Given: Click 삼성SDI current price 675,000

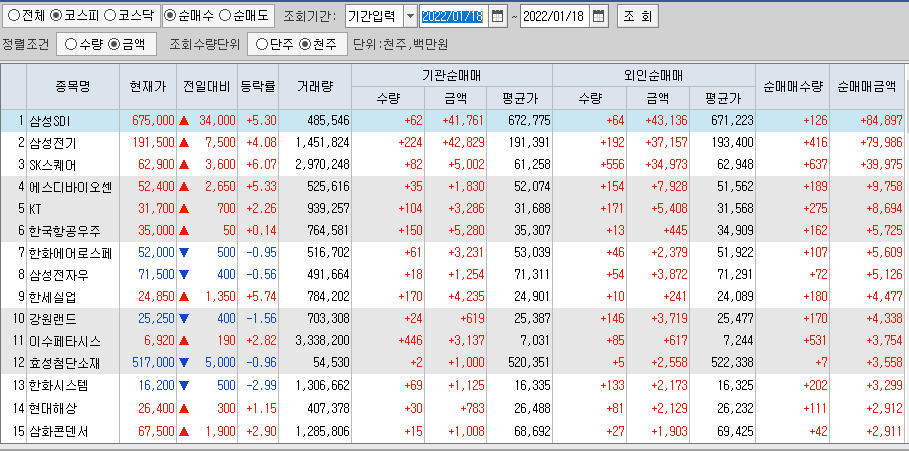Looking at the screenshot, I should pos(153,121).
